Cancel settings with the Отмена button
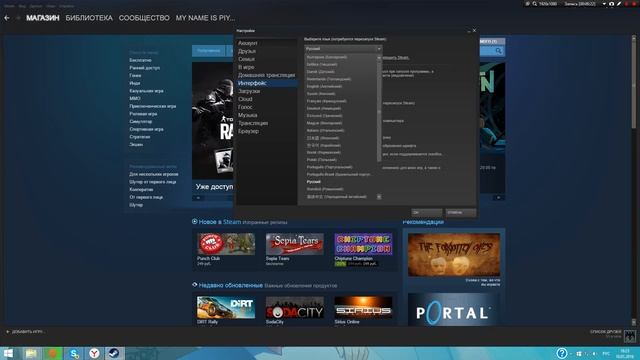 click(460, 212)
